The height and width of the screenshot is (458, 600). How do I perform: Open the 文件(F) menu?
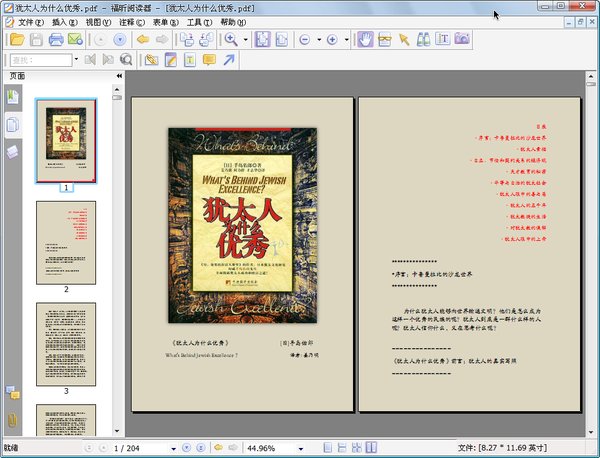31,21
